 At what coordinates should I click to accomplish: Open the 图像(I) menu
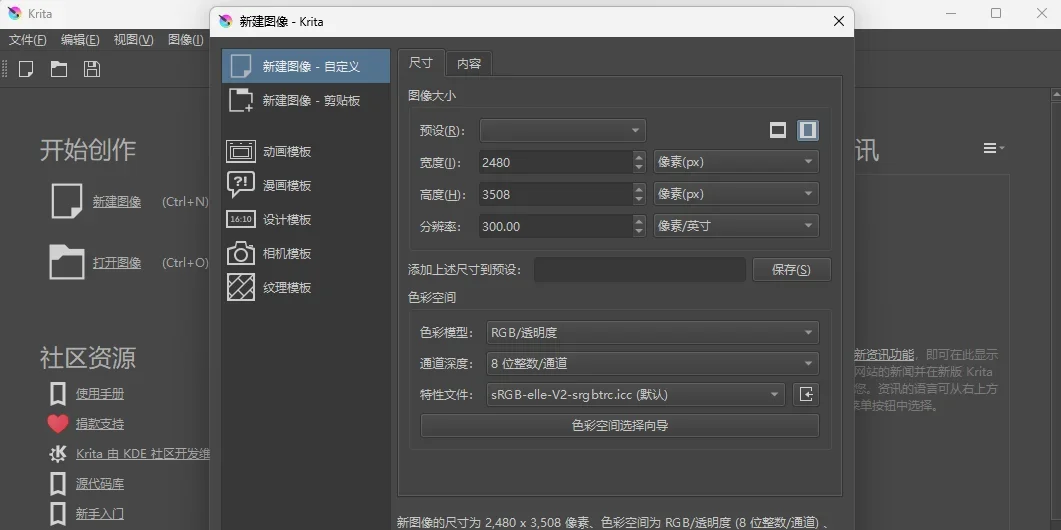click(x=185, y=40)
